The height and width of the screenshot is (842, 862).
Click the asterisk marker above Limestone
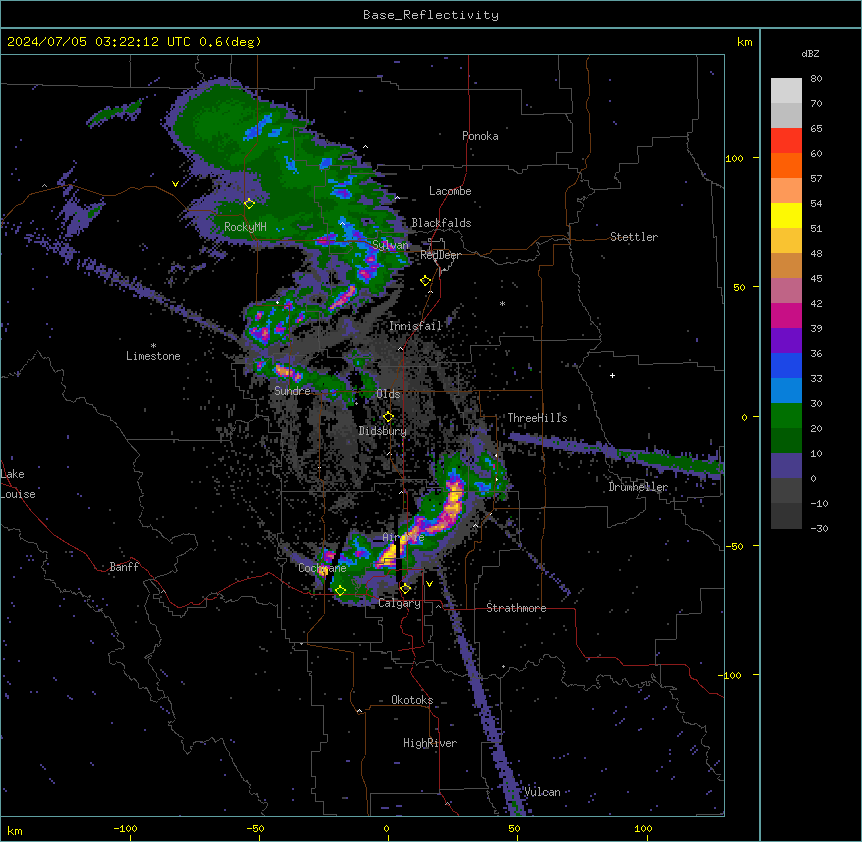[x=153, y=346]
